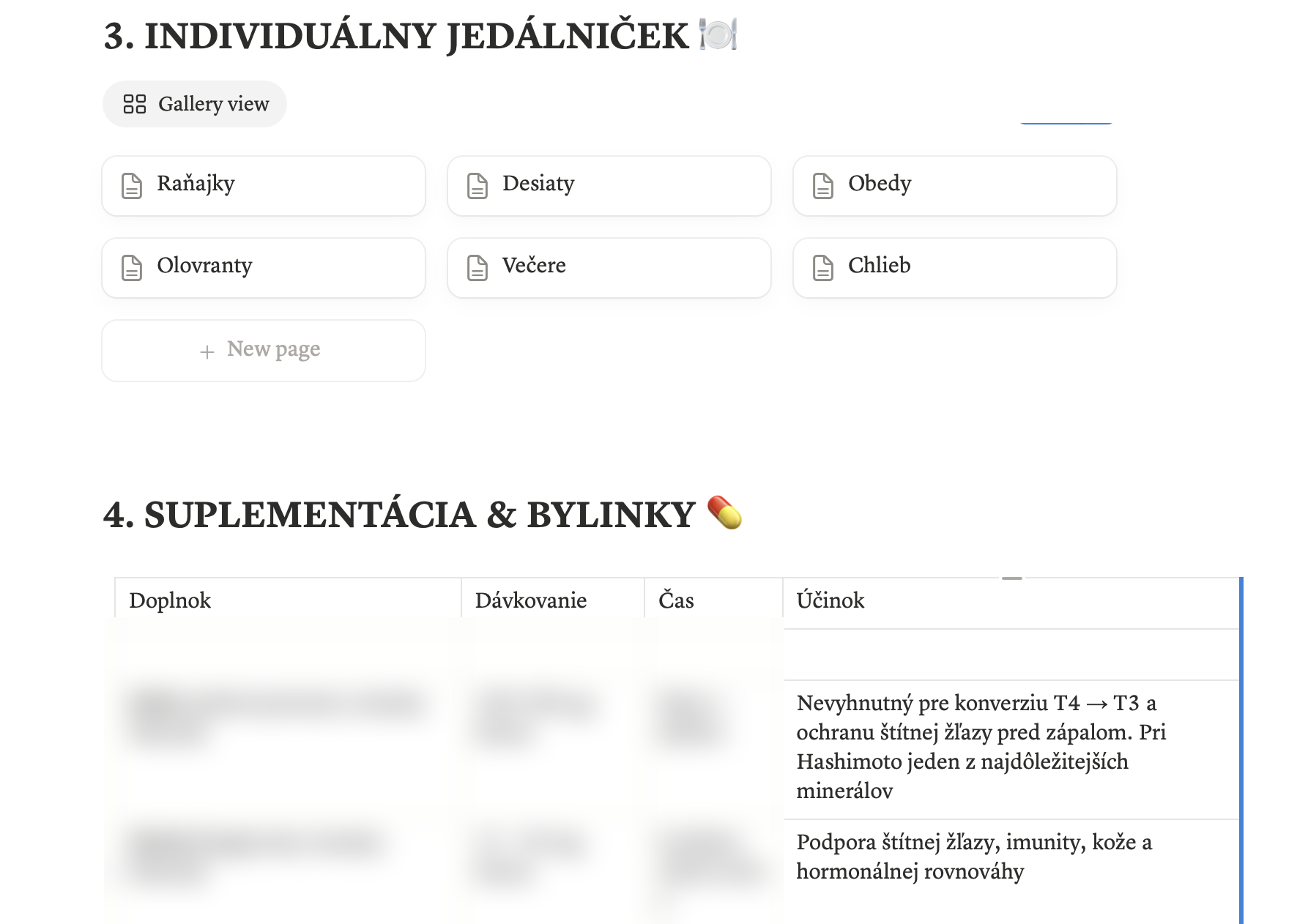Click the INDIVIDUÁLNY JEDÁLNIČEK heading
The height and width of the screenshot is (924, 1308).
click(396, 36)
